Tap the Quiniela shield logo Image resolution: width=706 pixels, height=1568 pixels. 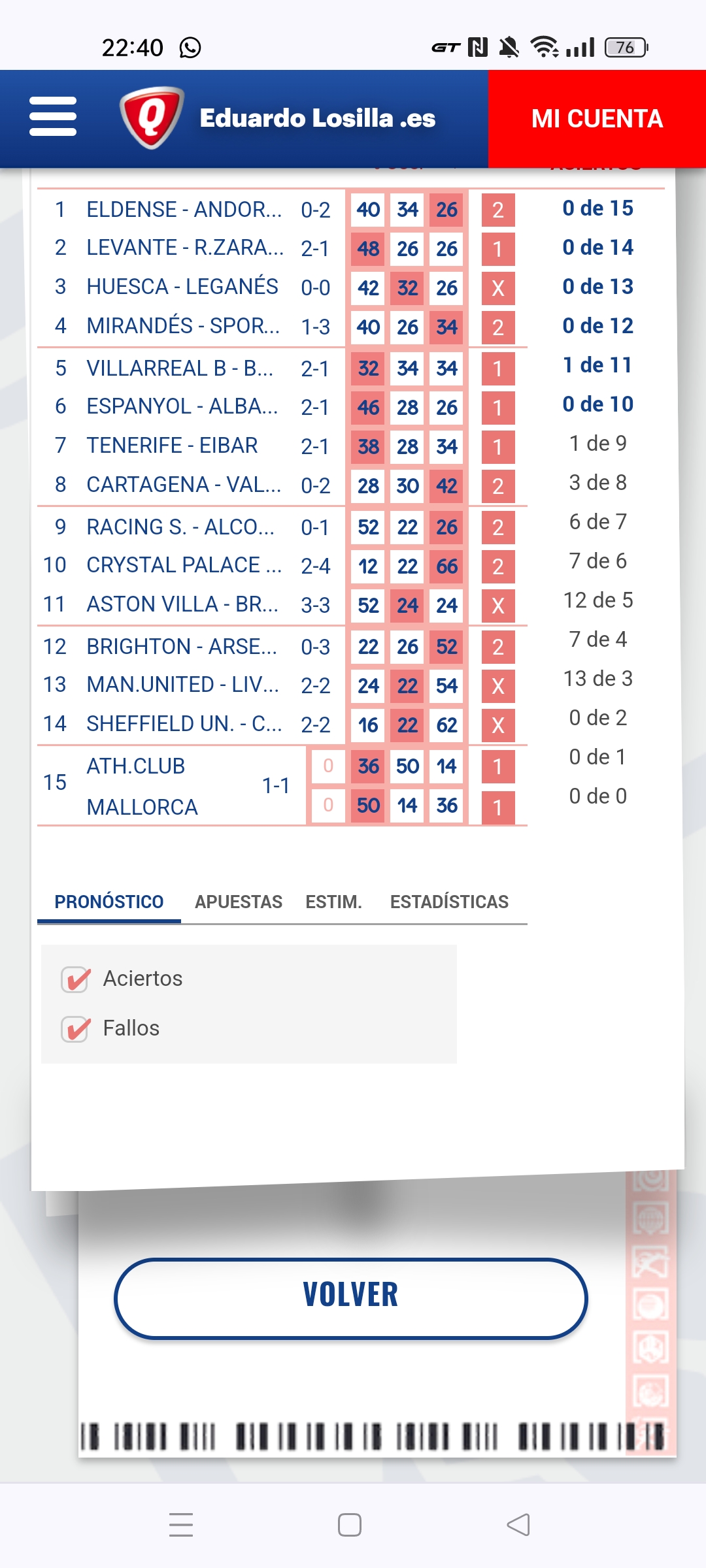(x=152, y=118)
